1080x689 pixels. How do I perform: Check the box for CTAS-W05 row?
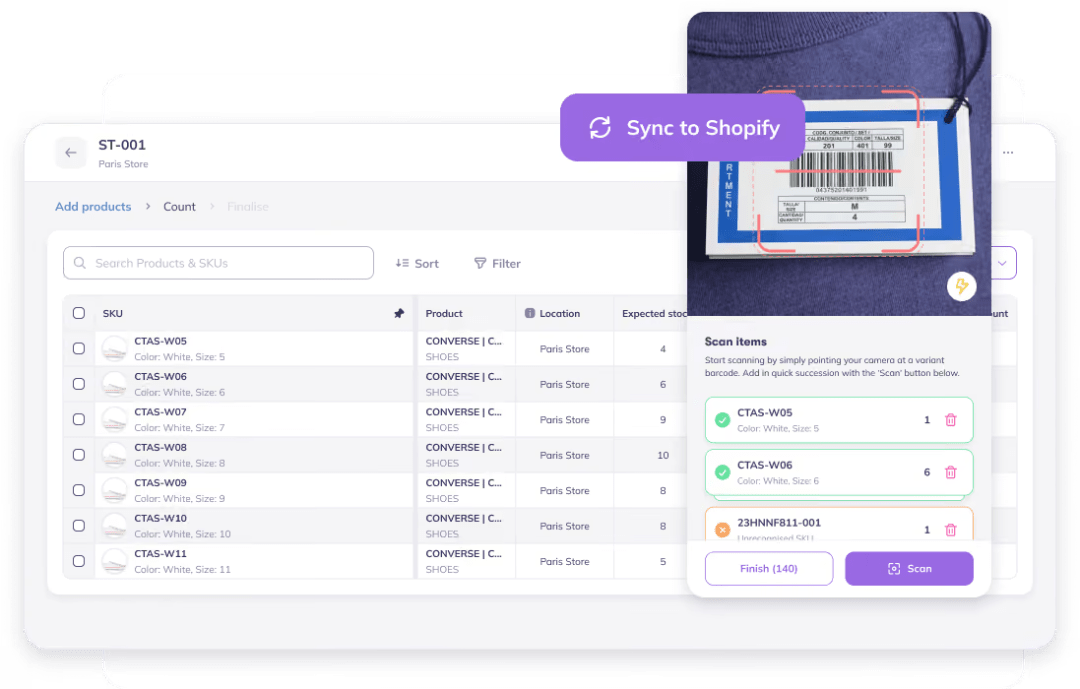tap(79, 349)
